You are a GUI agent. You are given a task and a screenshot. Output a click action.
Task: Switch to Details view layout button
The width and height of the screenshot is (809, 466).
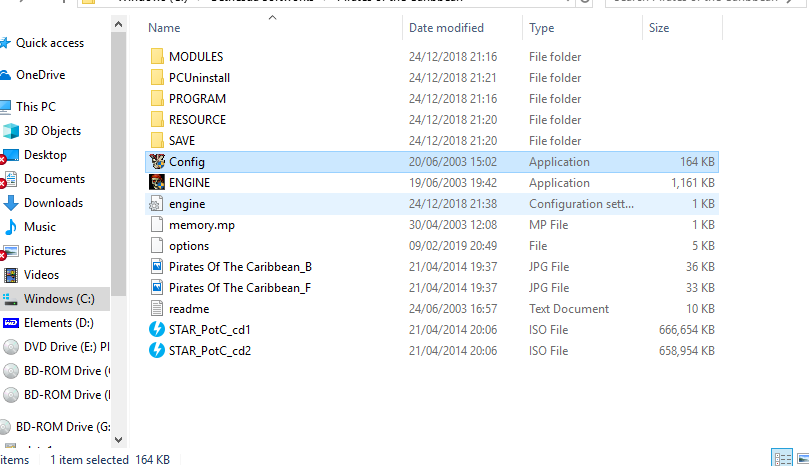click(782, 458)
